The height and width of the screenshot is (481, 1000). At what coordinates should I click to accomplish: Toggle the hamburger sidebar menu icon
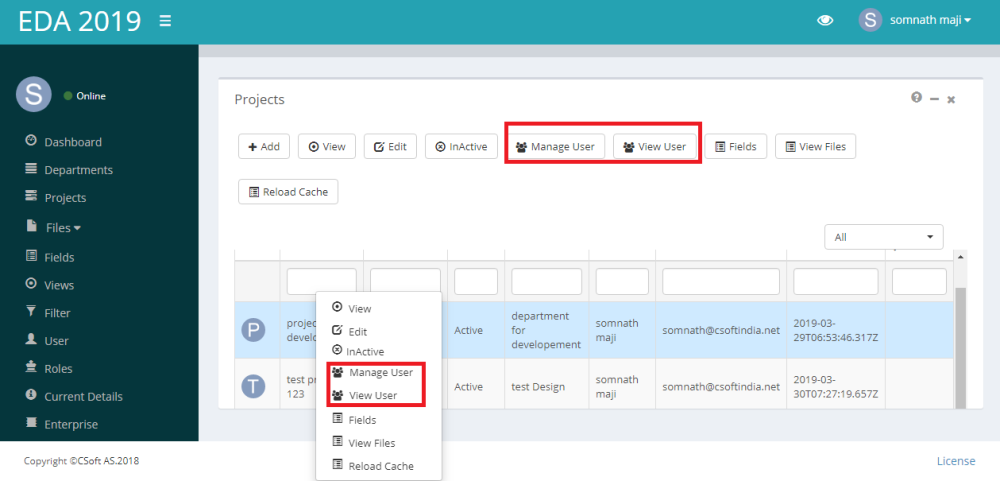tap(165, 21)
